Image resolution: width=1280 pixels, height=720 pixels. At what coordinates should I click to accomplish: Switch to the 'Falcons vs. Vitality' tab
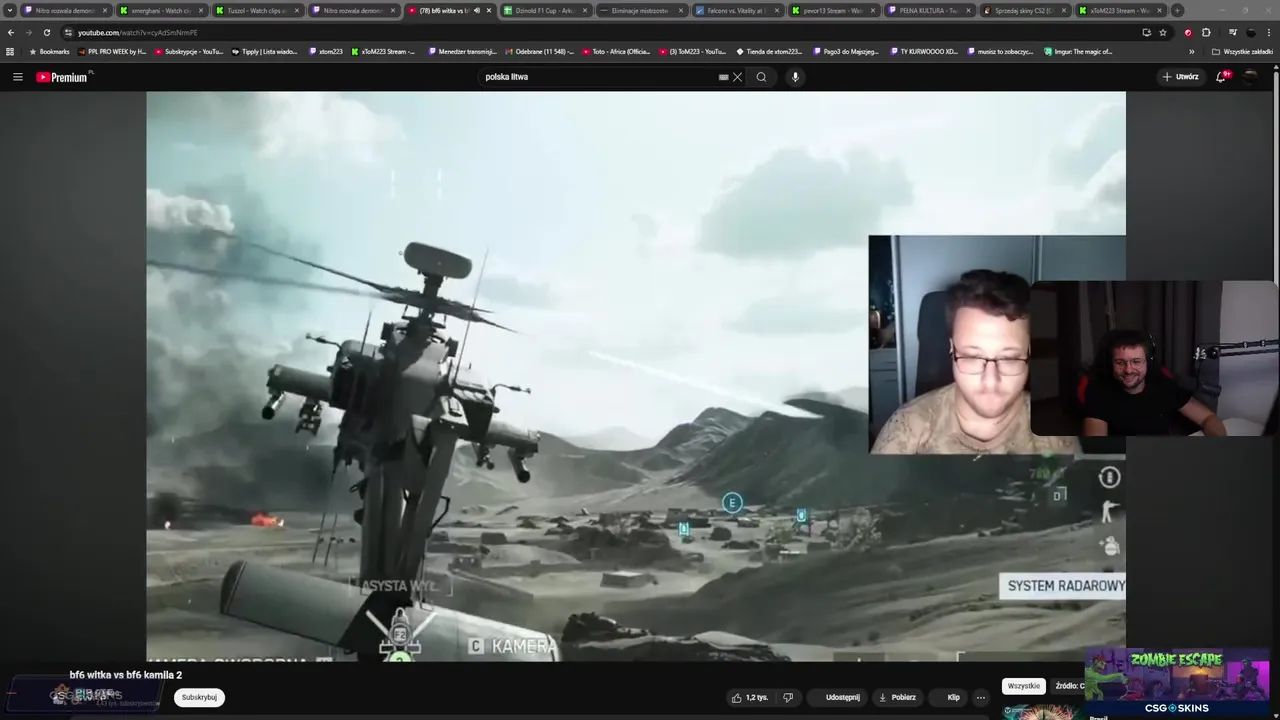736,10
